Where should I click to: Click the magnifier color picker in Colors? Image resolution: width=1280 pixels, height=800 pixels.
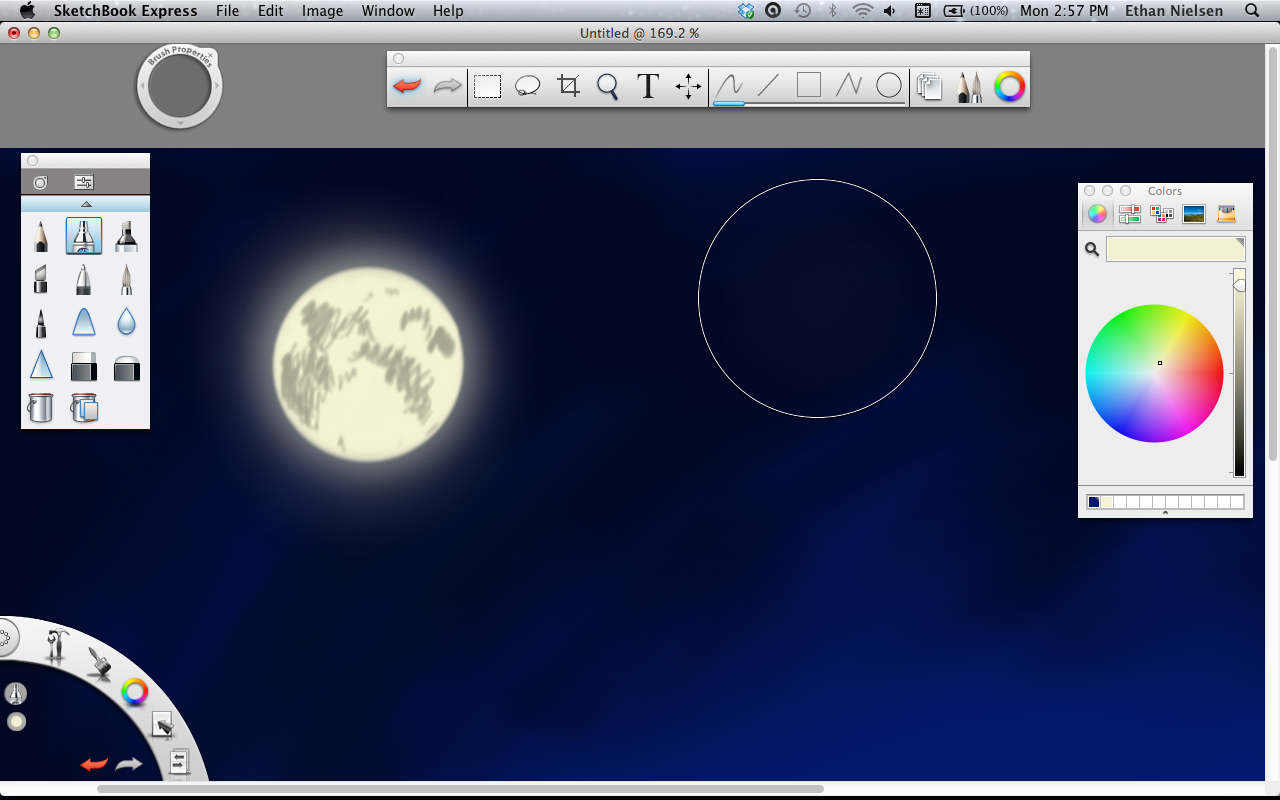pyautogui.click(x=1092, y=249)
